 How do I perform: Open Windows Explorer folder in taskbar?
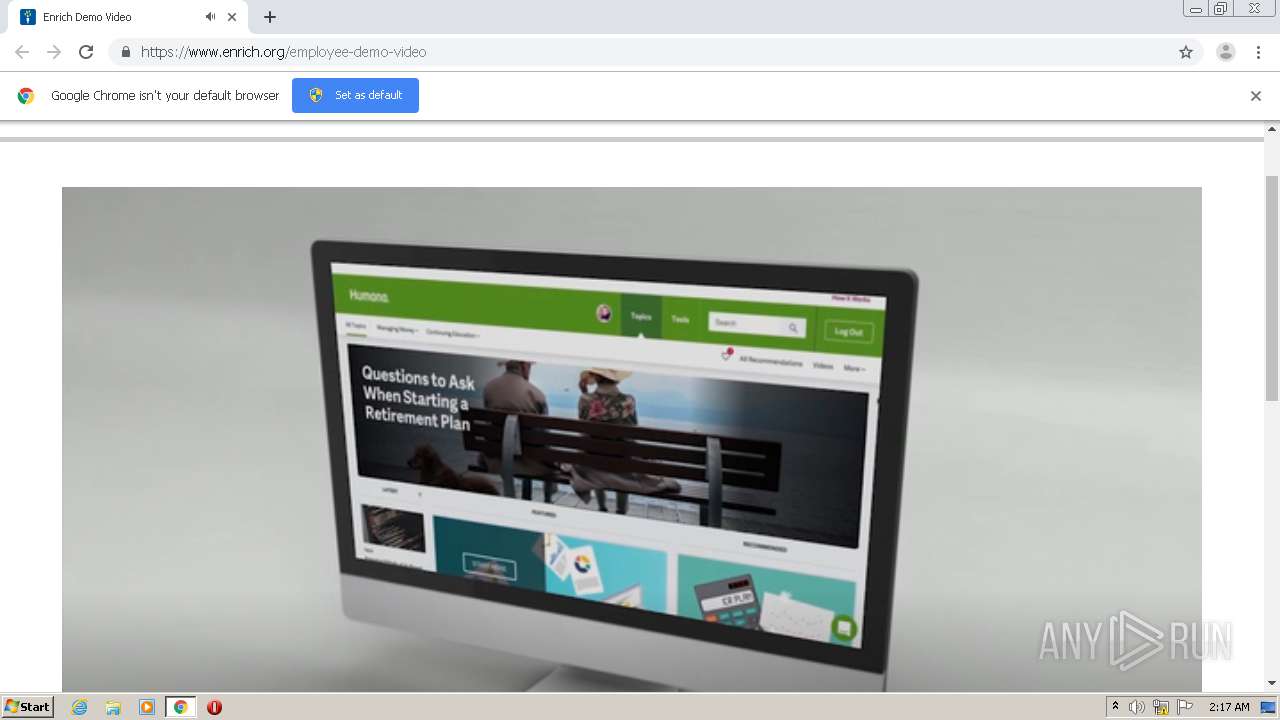coord(113,707)
